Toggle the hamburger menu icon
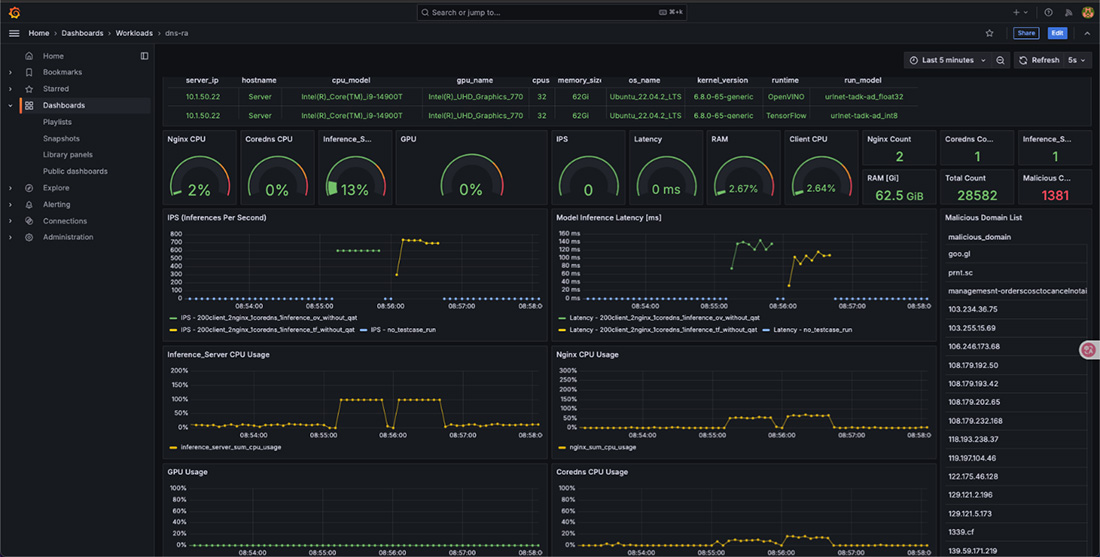Screen dimensions: 1100x557 [x=14, y=33]
